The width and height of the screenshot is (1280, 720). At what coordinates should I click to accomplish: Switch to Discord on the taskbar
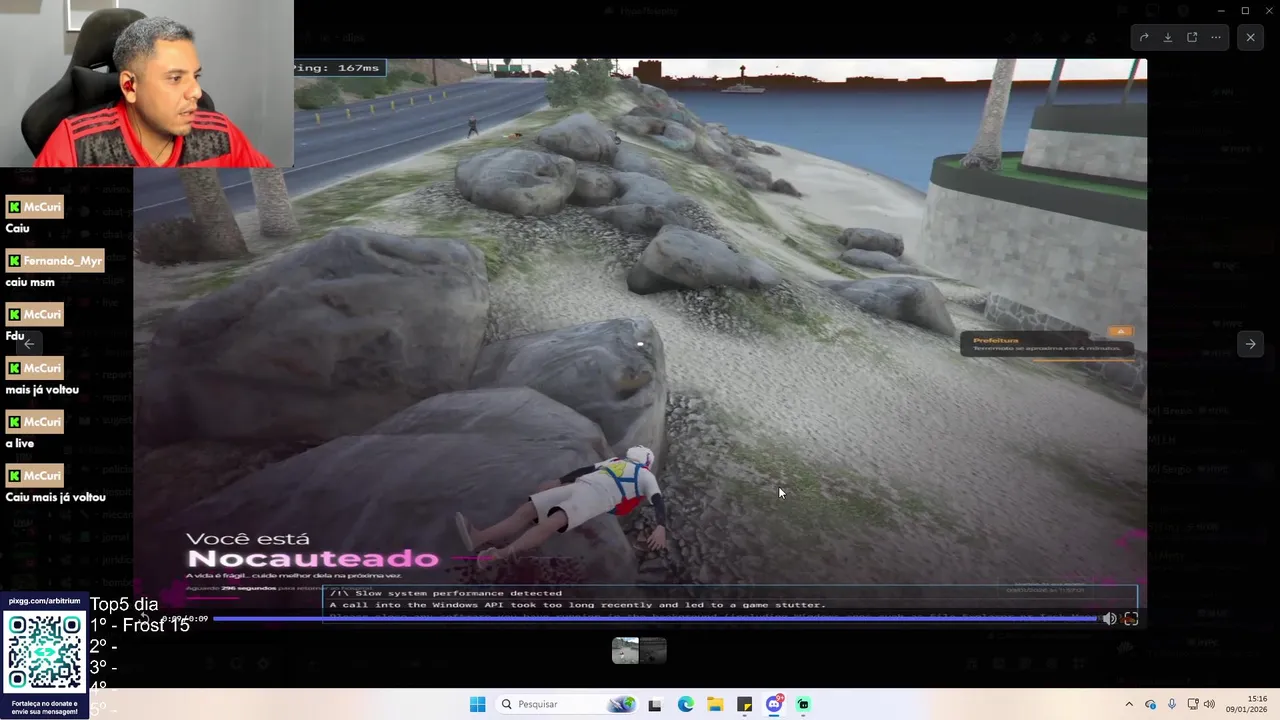(774, 704)
